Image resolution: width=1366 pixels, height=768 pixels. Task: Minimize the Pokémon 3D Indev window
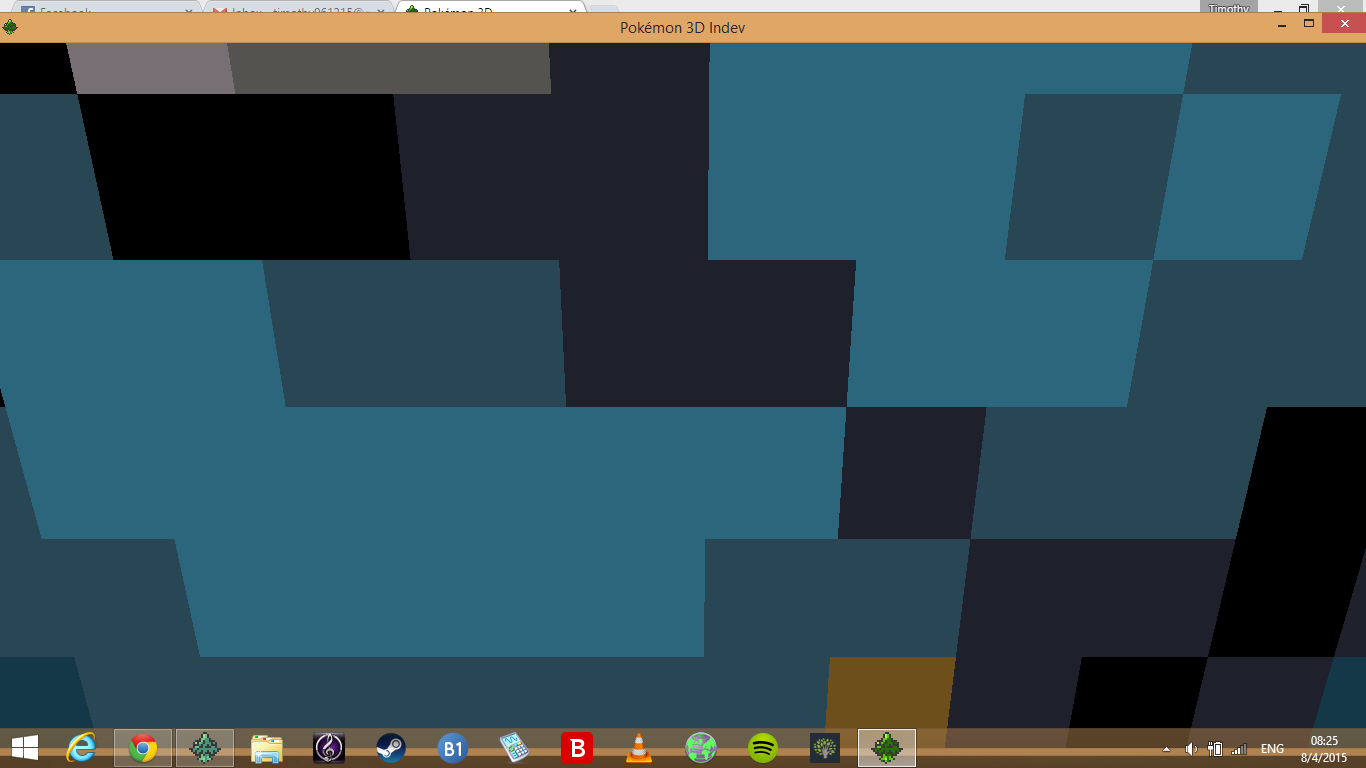point(1281,24)
